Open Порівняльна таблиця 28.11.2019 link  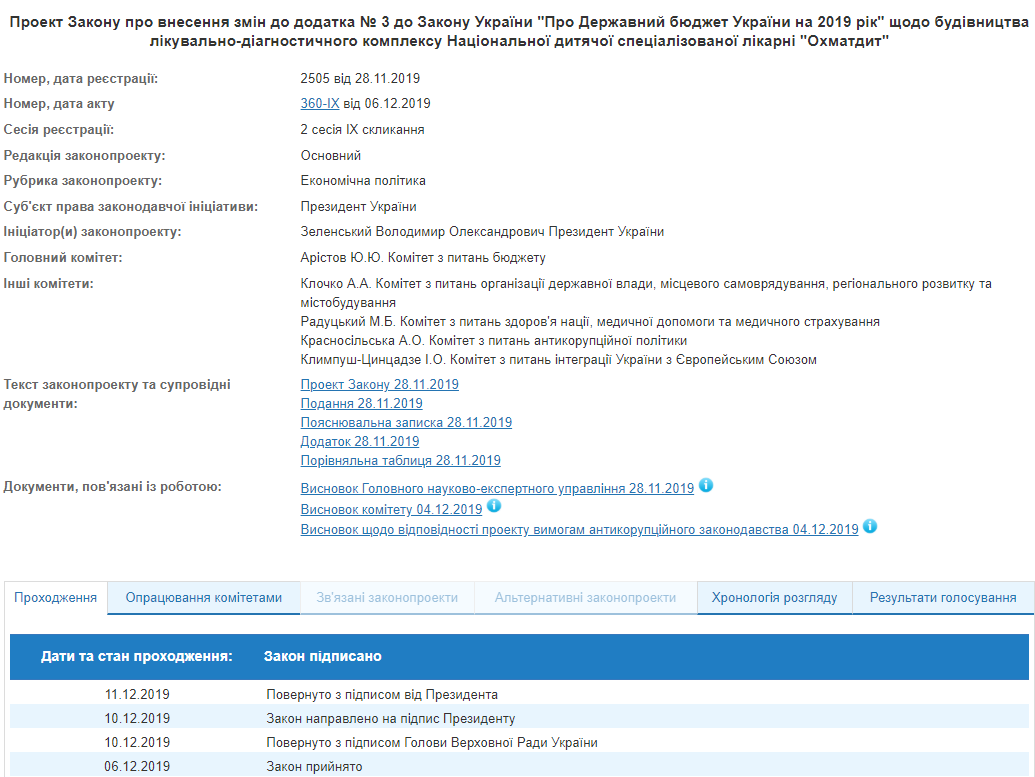click(400, 460)
